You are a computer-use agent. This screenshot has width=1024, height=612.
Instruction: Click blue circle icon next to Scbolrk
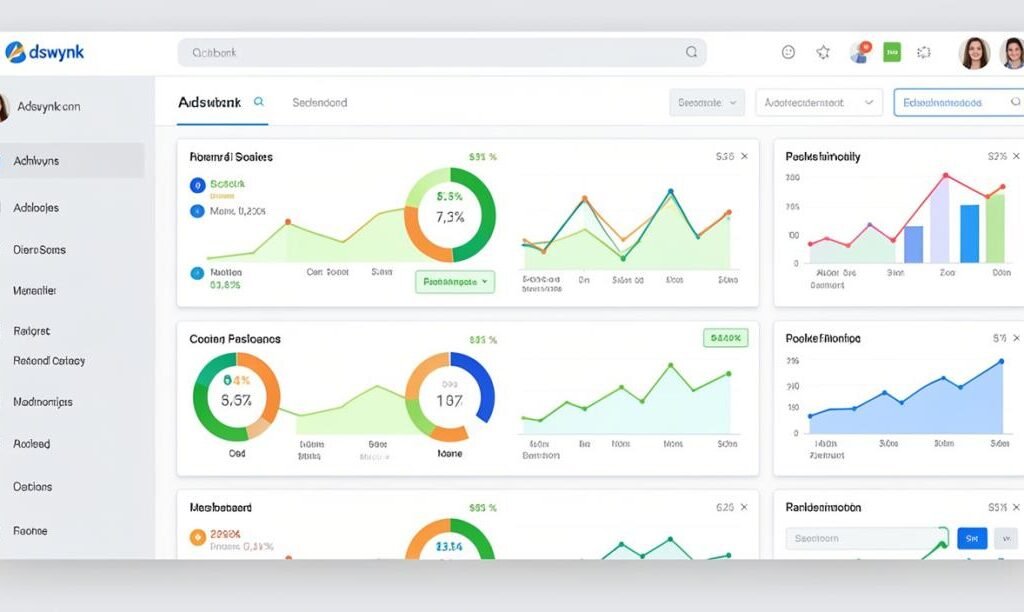(x=197, y=185)
